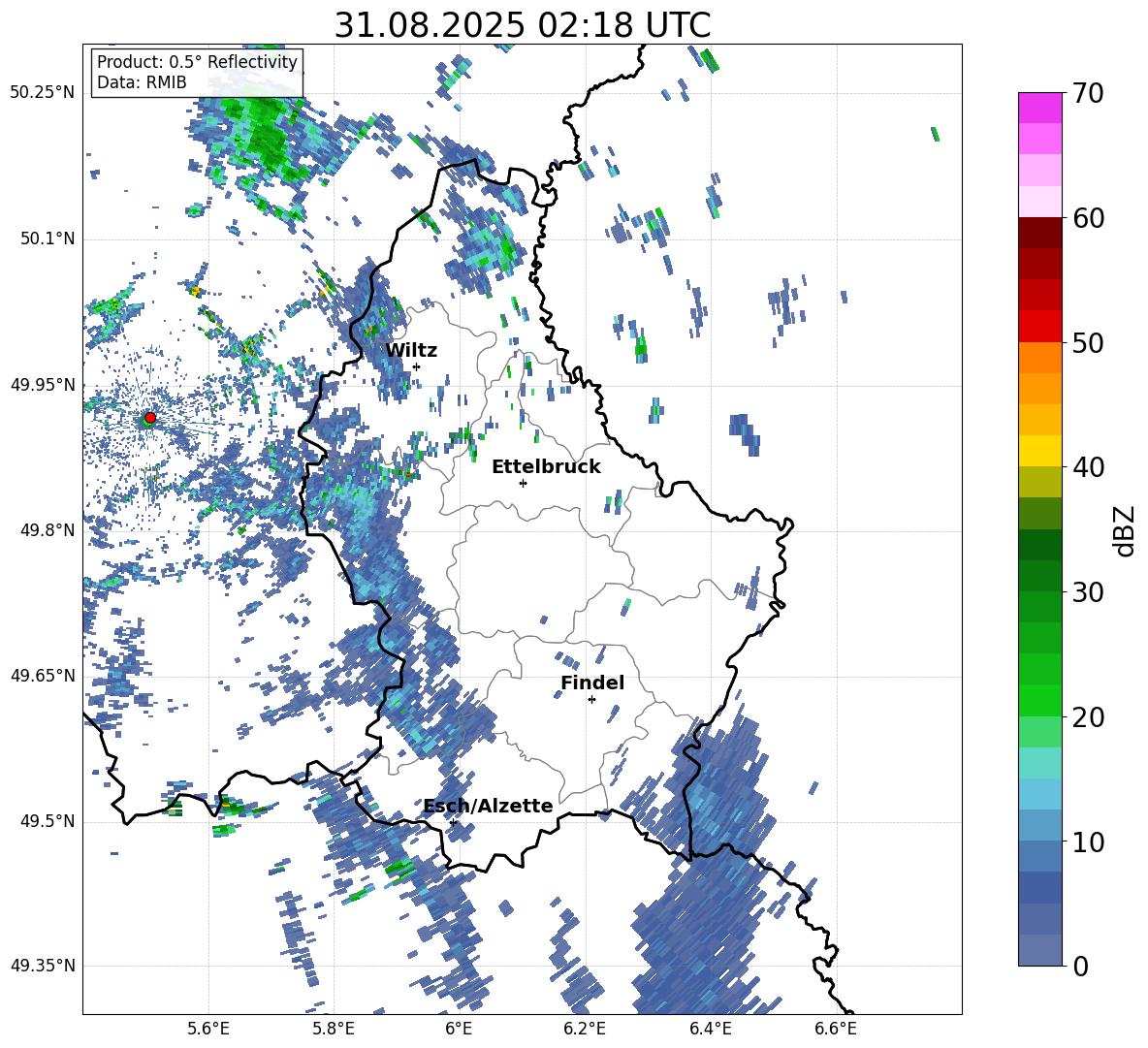Click the yellow 40 dBZ colorbar segment
Screen dimensions: 1148x1048
coord(1039,451)
